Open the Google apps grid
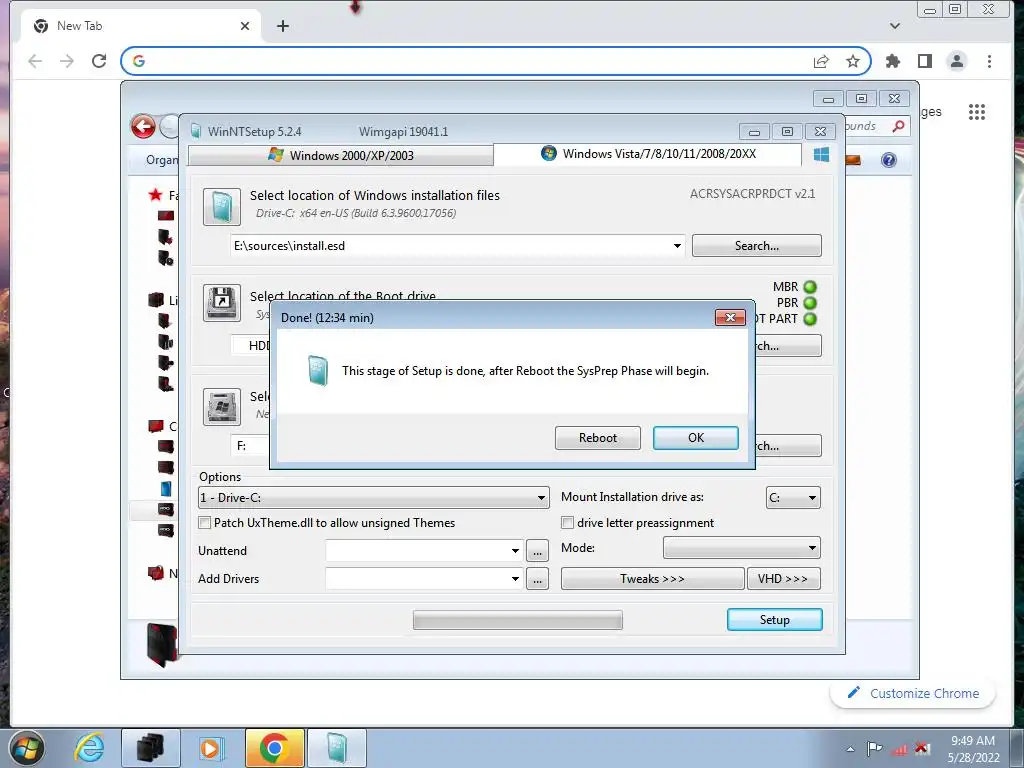 976,112
